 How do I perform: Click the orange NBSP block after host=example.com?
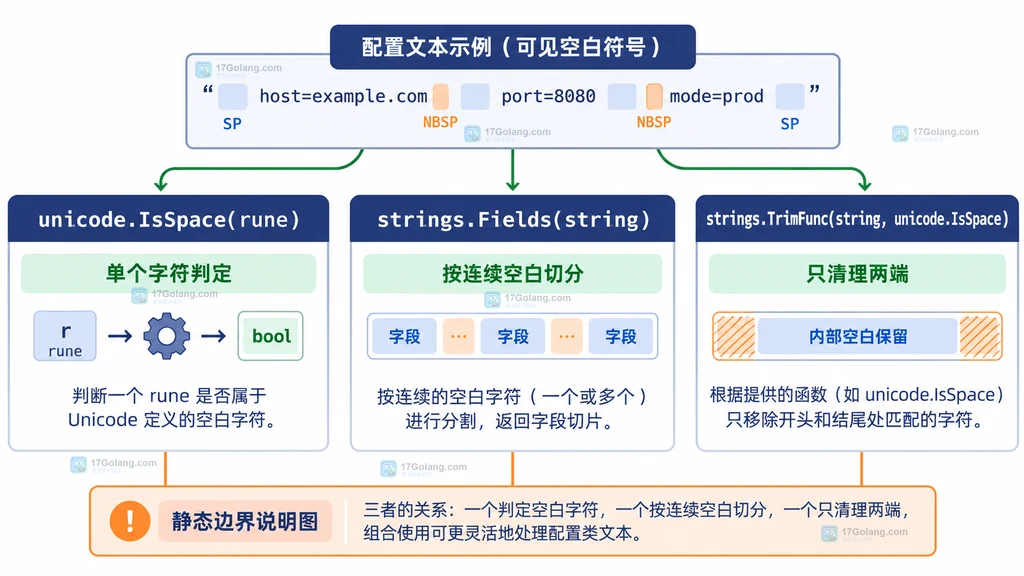(x=441, y=96)
